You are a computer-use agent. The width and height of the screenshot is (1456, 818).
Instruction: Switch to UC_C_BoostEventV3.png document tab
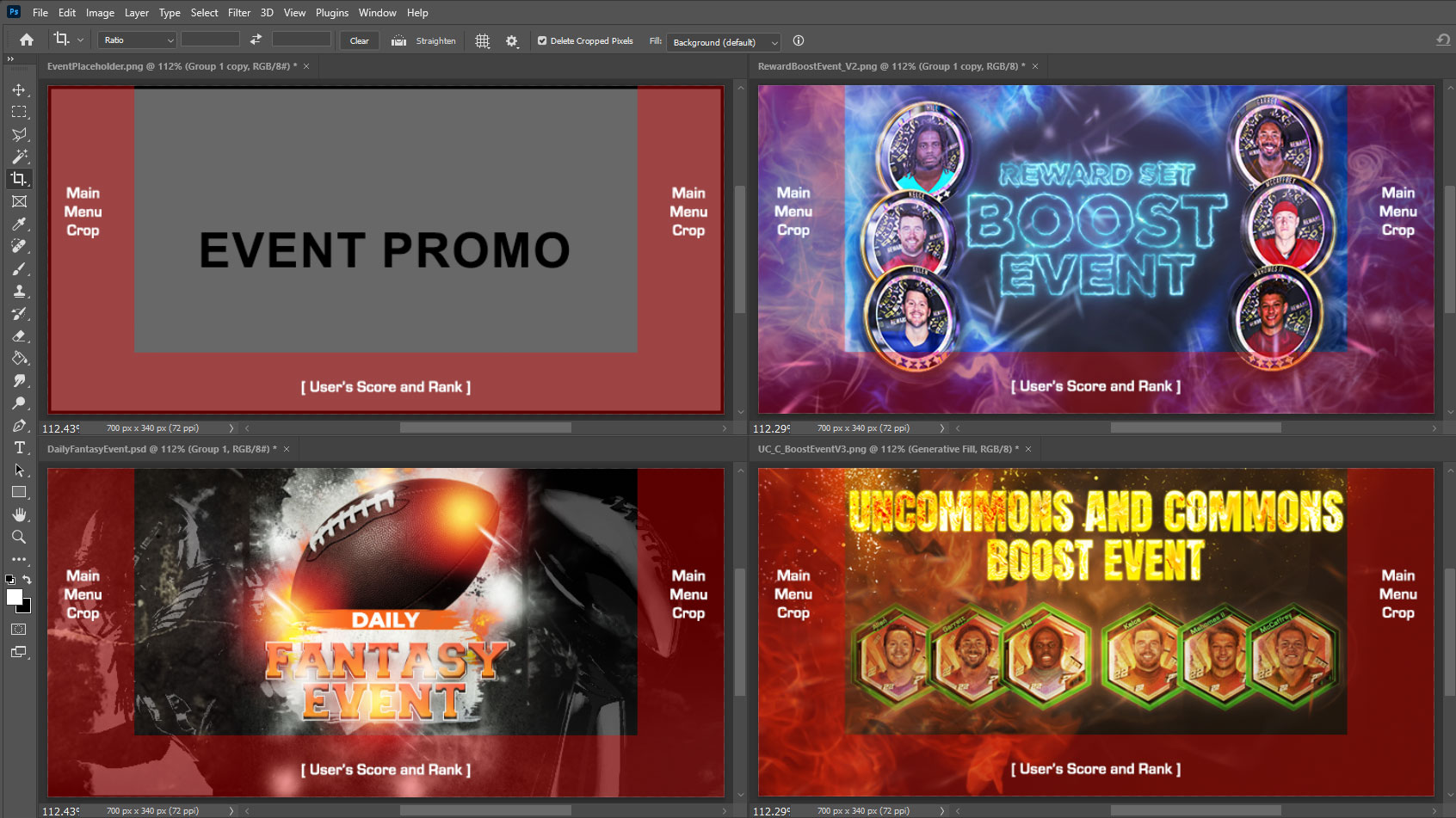click(888, 449)
